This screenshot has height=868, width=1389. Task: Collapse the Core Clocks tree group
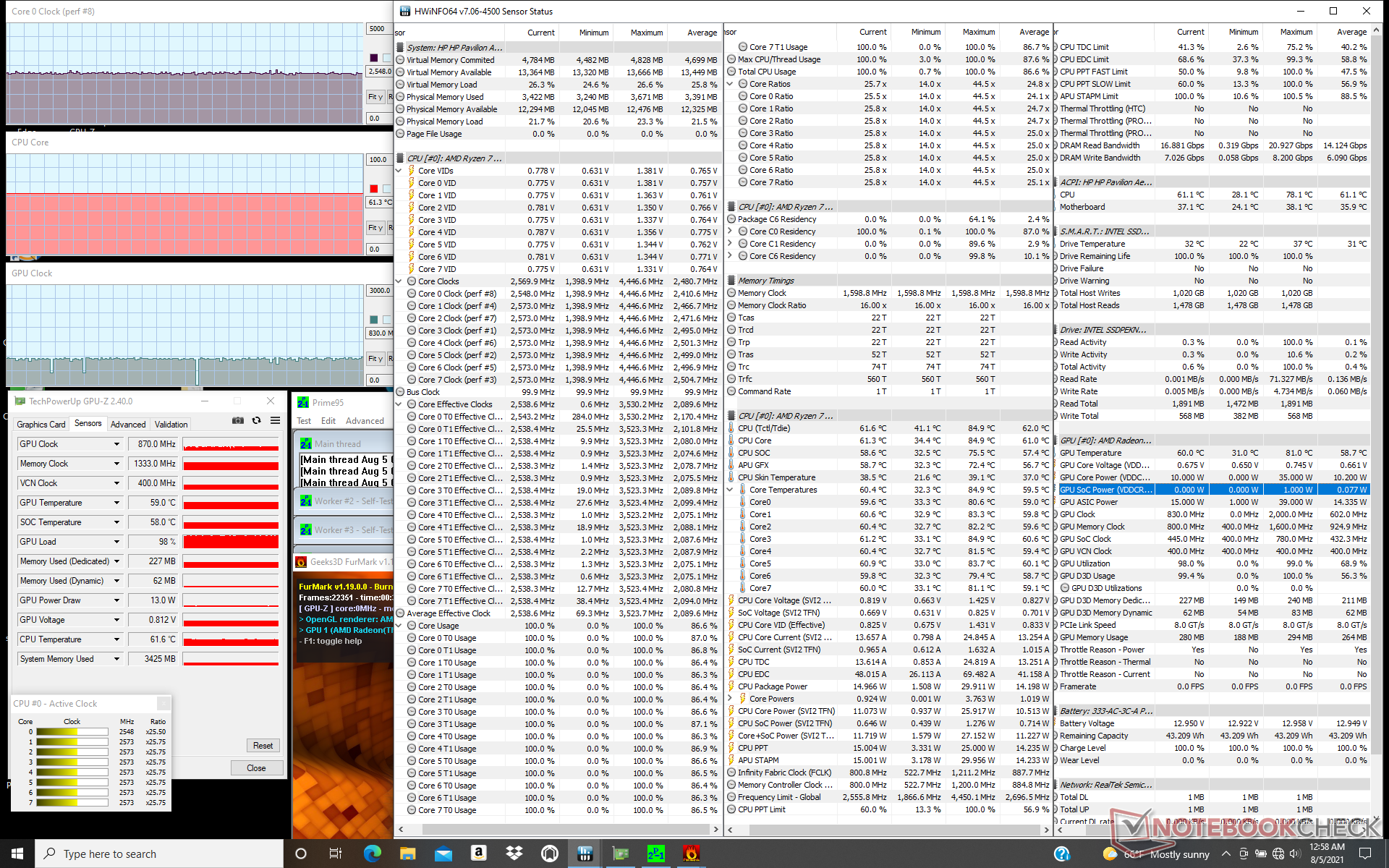click(399, 281)
